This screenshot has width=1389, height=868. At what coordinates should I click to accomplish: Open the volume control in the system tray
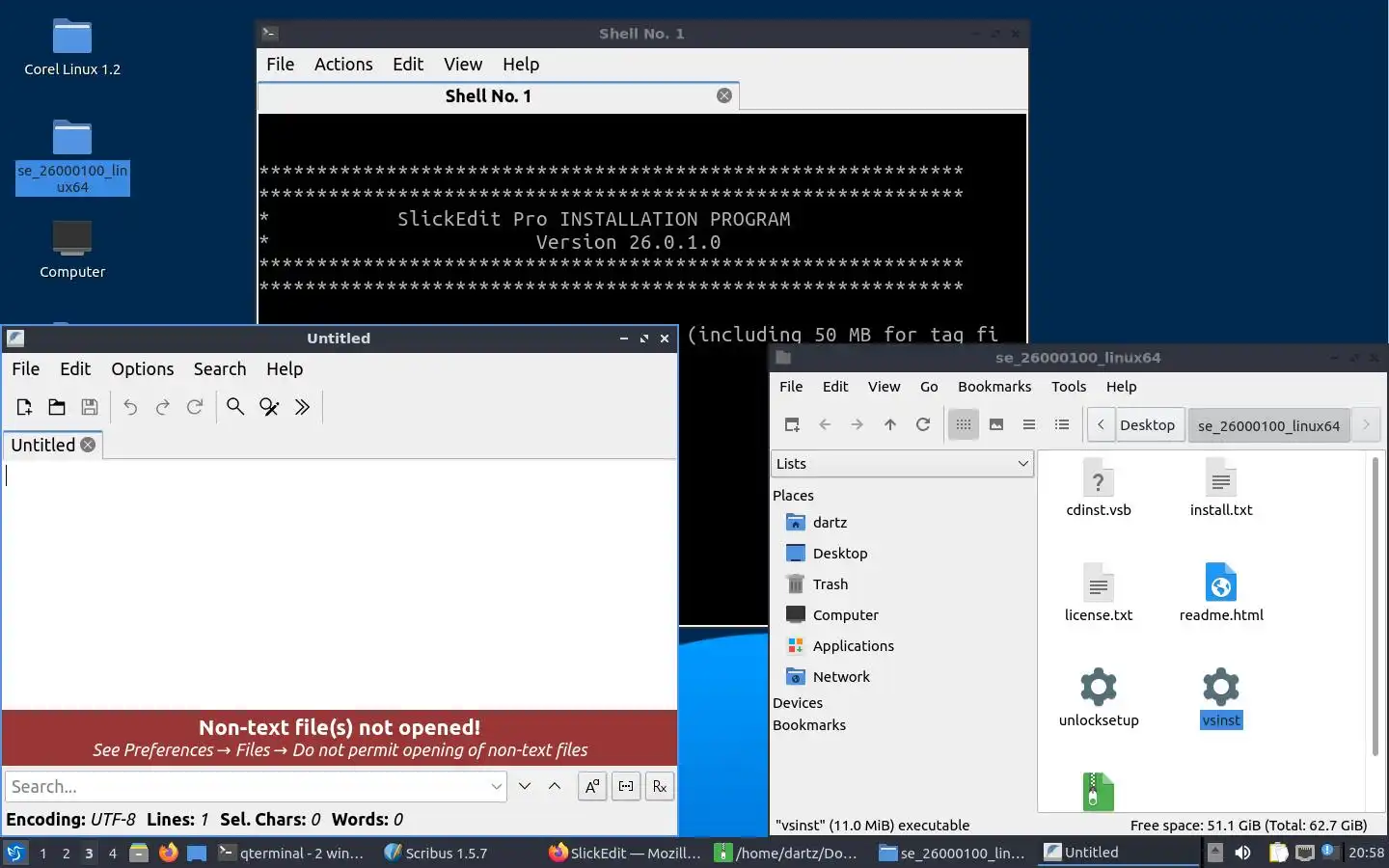pos(1242,853)
